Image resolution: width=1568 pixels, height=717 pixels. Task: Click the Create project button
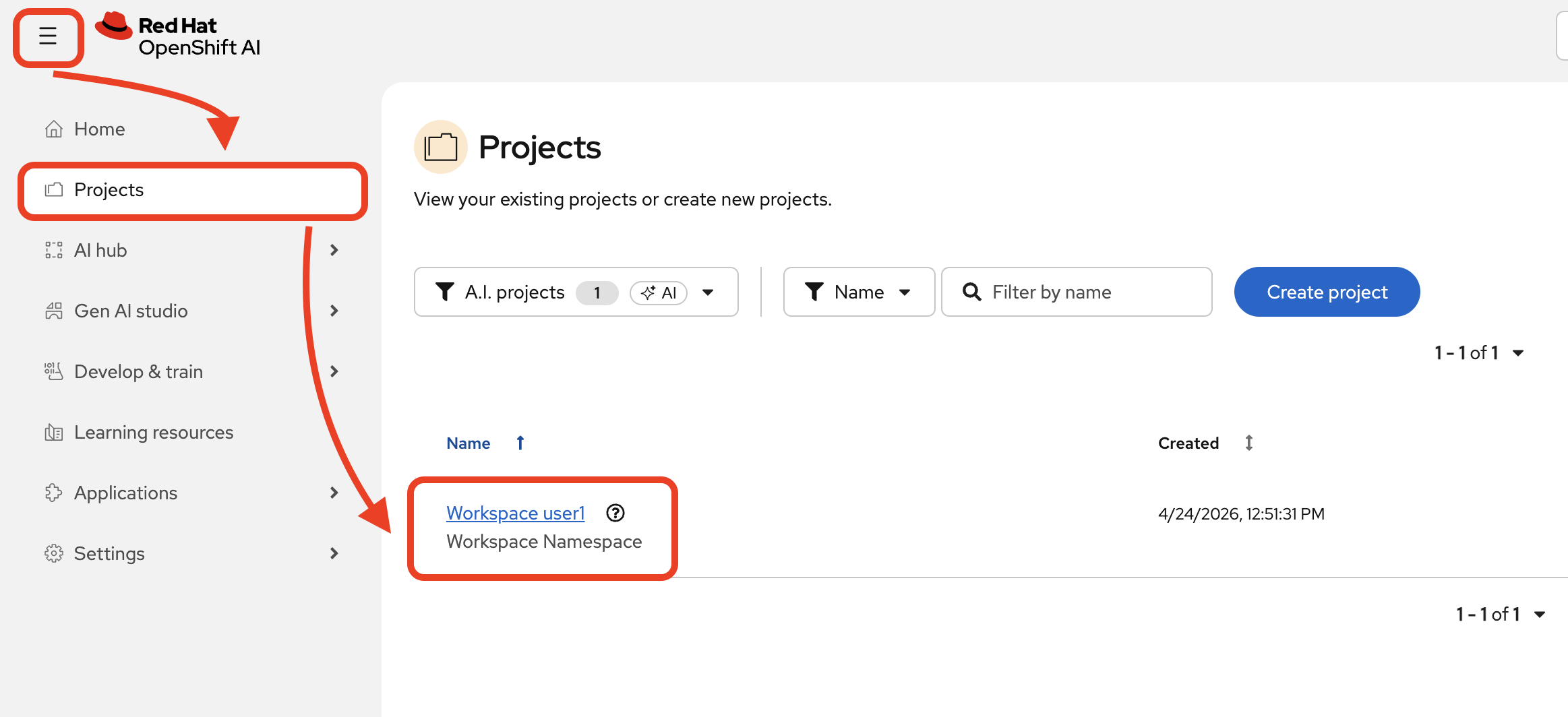(1327, 292)
